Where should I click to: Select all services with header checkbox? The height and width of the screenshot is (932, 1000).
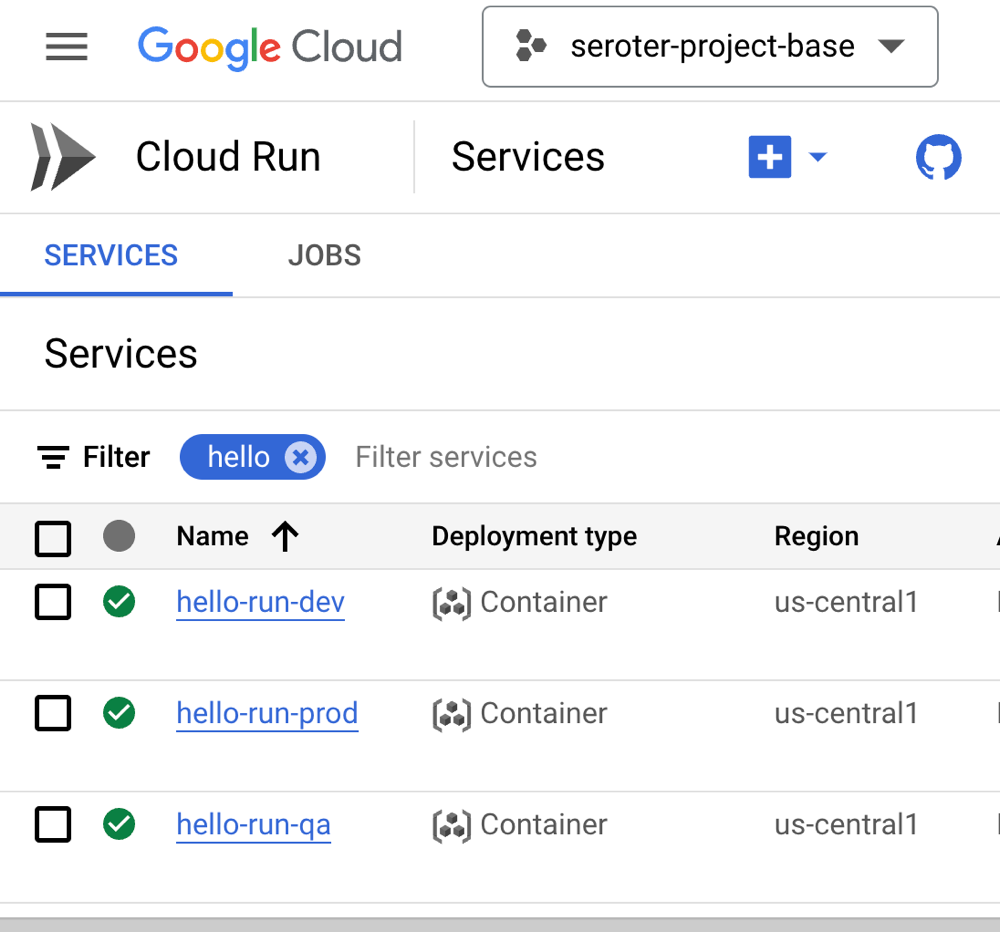[x=53, y=538]
